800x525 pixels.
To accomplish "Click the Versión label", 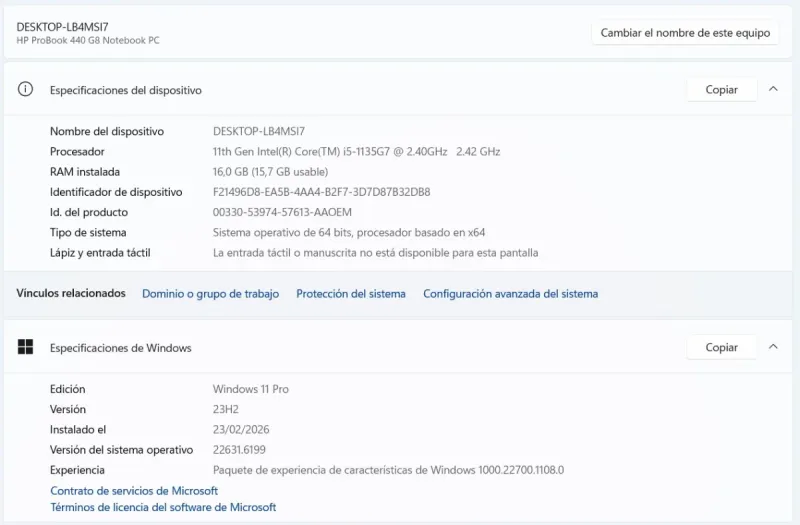I will point(68,409).
